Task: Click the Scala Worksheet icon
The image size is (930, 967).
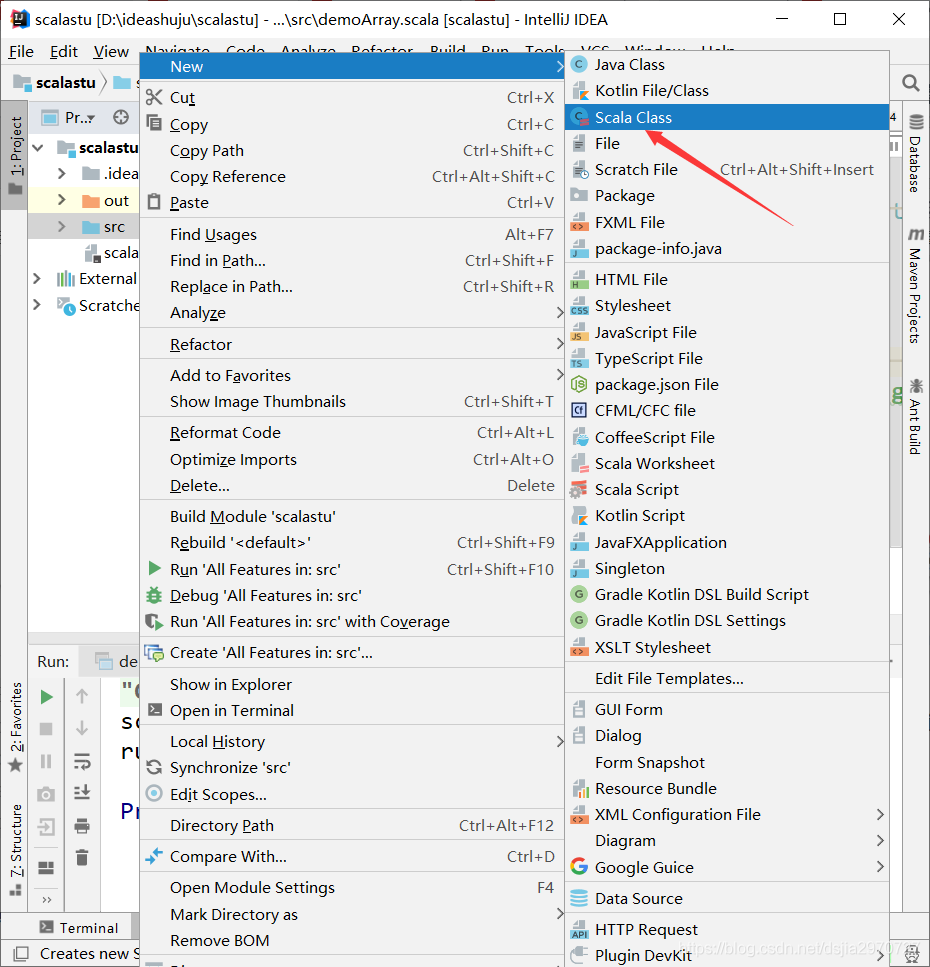Action: [579, 463]
